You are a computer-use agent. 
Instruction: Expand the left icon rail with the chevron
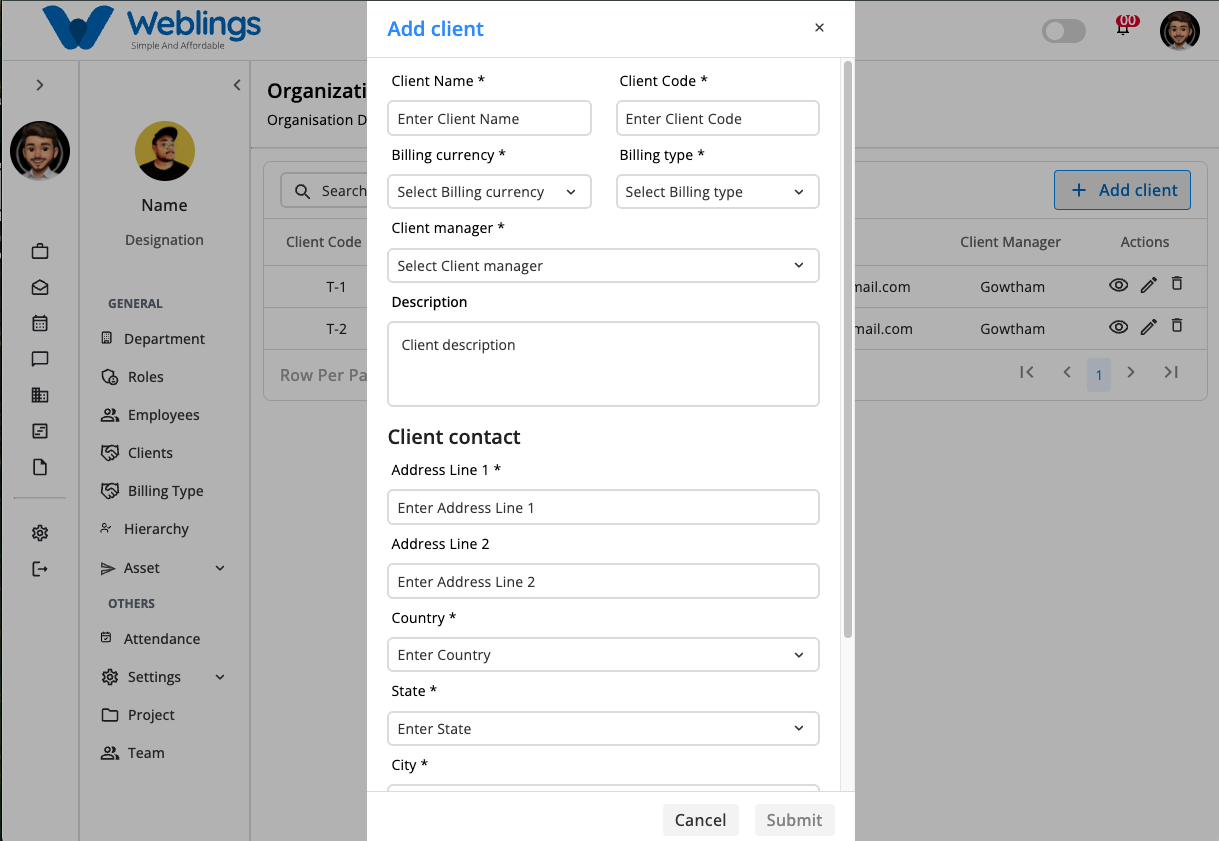[40, 85]
